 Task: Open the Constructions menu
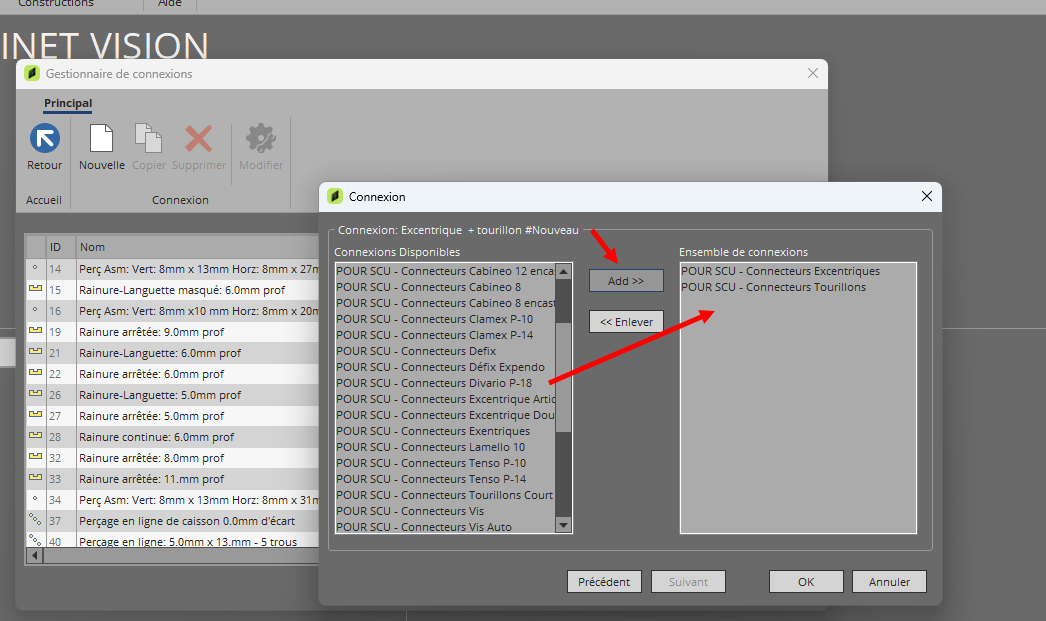[56, 3]
